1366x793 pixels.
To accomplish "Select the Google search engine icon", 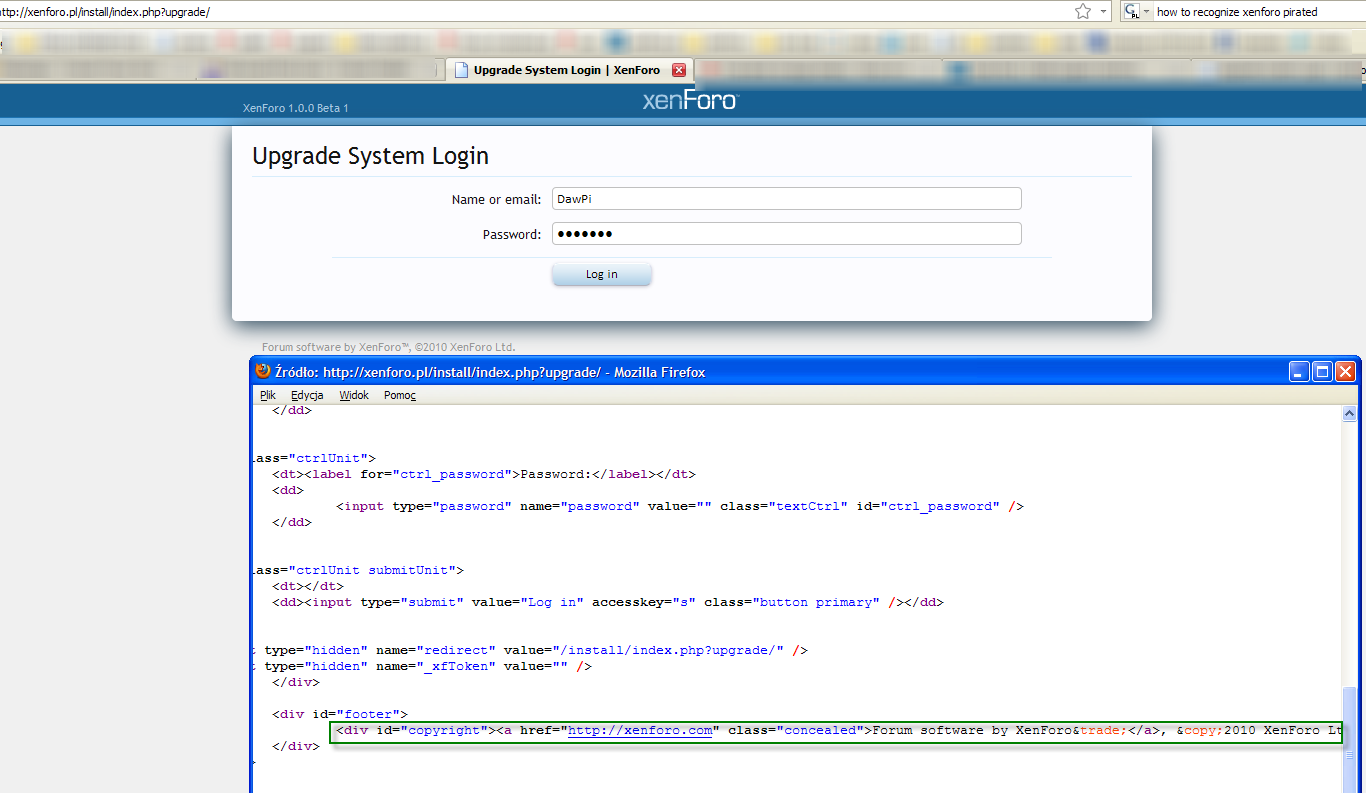I will pyautogui.click(x=1133, y=11).
